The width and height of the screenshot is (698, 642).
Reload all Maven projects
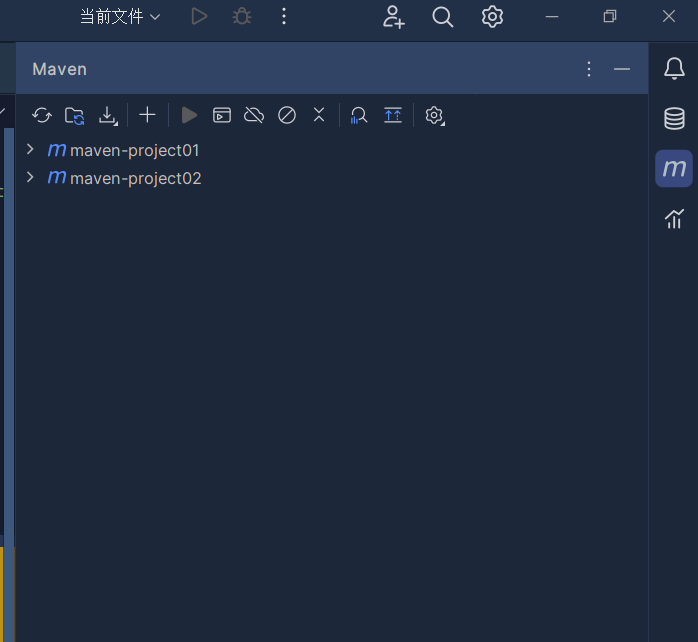(42, 115)
